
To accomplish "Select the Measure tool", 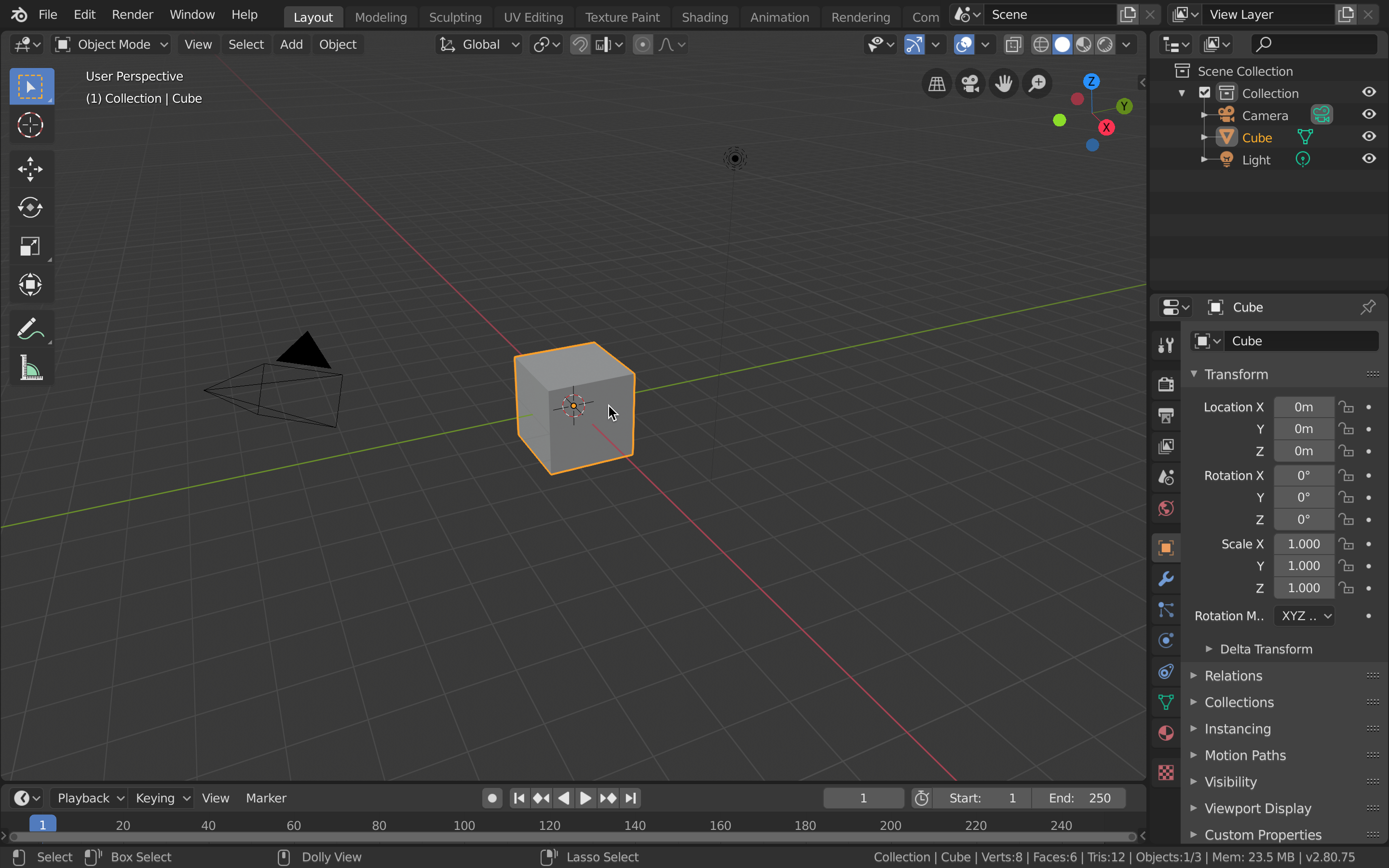I will coord(30,367).
